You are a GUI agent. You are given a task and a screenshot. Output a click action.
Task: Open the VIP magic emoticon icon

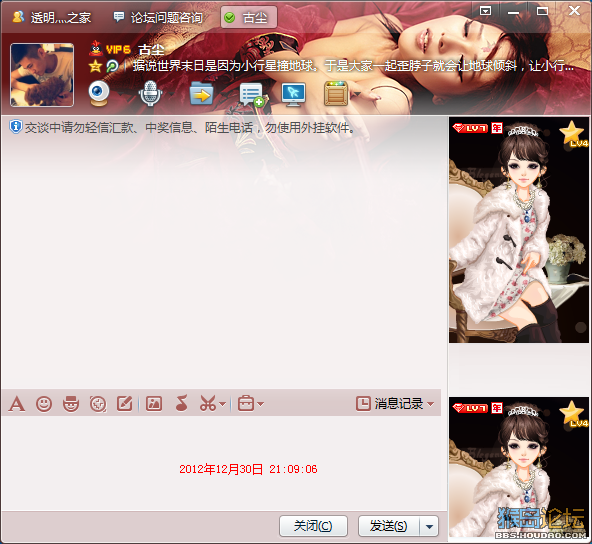click(71, 404)
